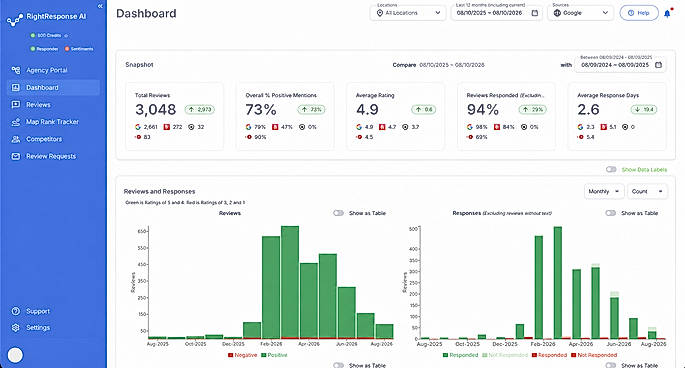This screenshot has height=368, width=685.
Task: Click the Google icon in Total Reviews card
Action: 138,127
